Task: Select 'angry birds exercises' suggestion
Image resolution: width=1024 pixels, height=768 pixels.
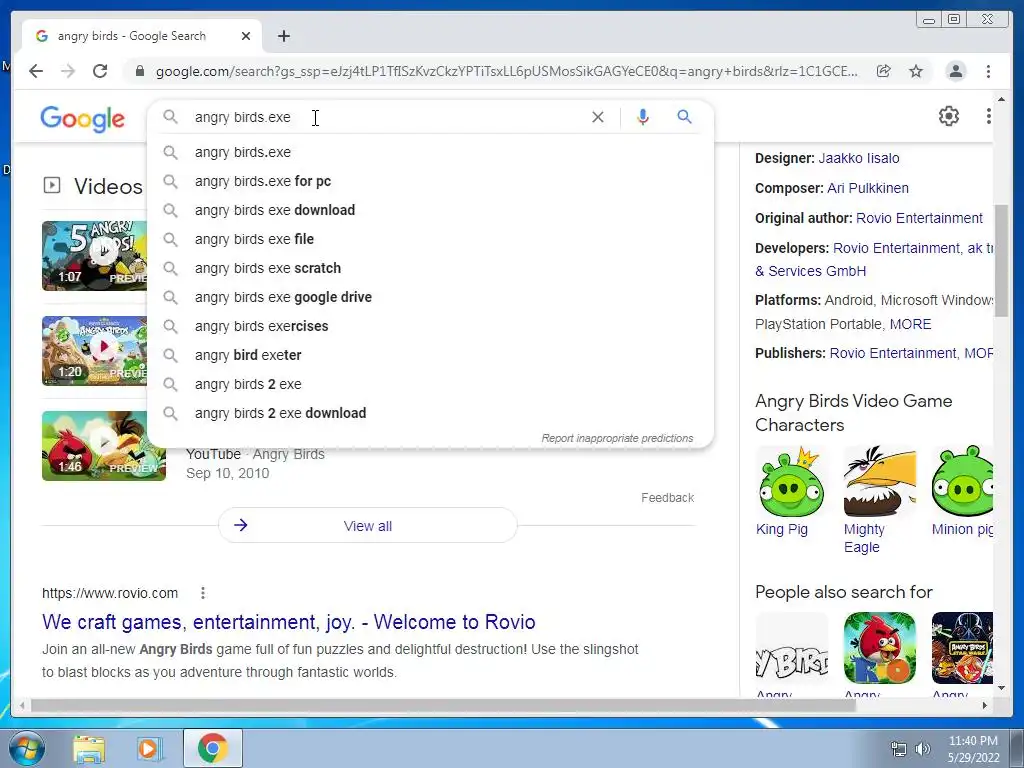Action: click(x=431, y=326)
